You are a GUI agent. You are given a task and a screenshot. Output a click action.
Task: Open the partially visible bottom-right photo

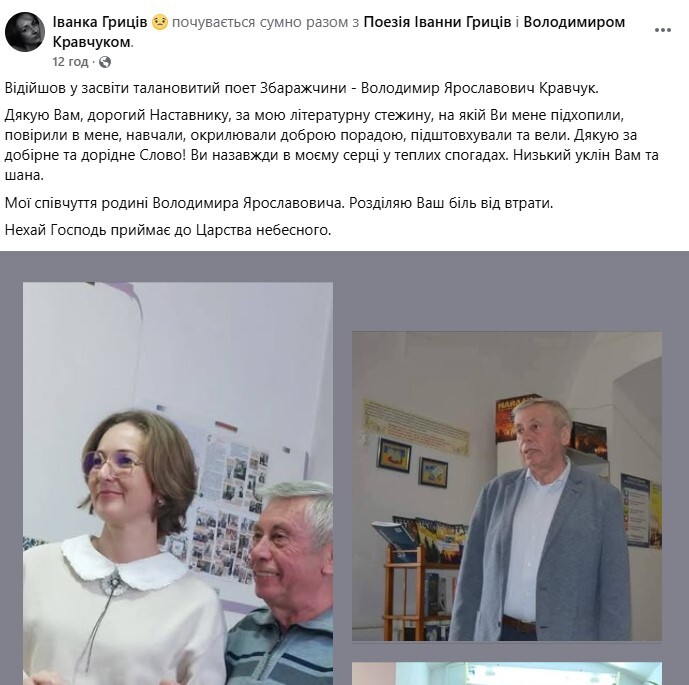[507, 674]
